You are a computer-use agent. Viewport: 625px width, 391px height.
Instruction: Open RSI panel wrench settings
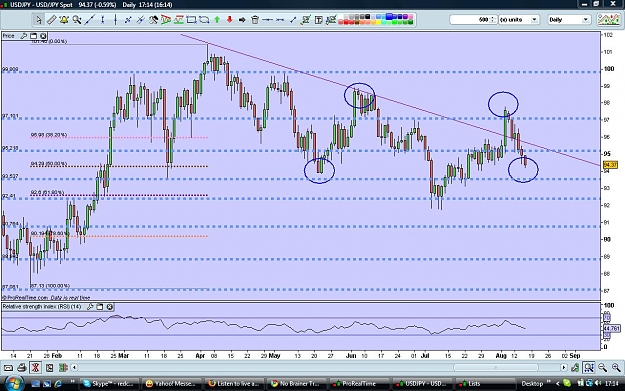click(x=90, y=307)
